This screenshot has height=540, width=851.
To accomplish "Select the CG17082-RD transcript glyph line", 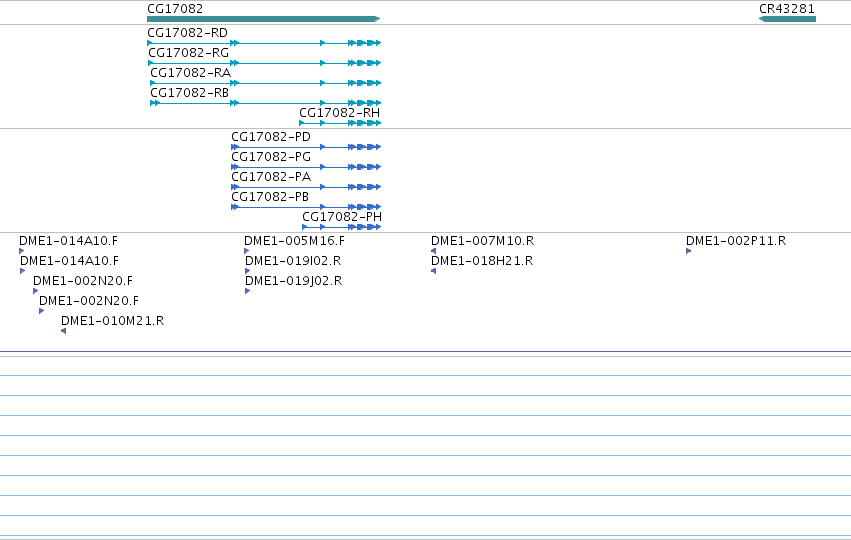I will coord(264,43).
